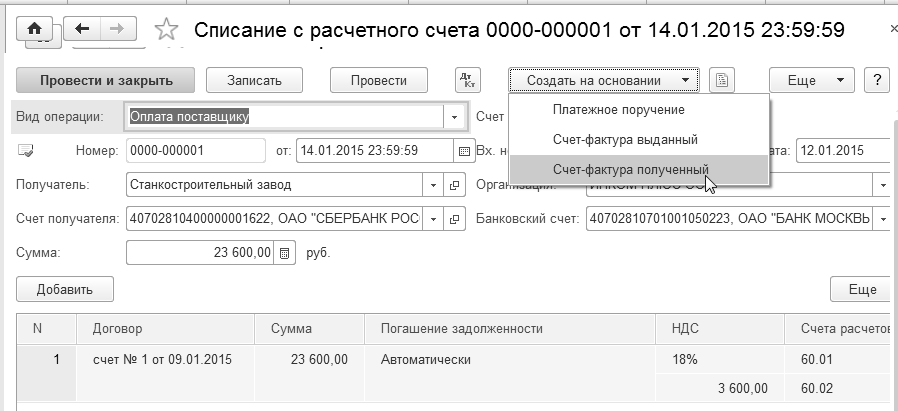
Task: Expand the Вид операции dropdown
Action: point(454,116)
